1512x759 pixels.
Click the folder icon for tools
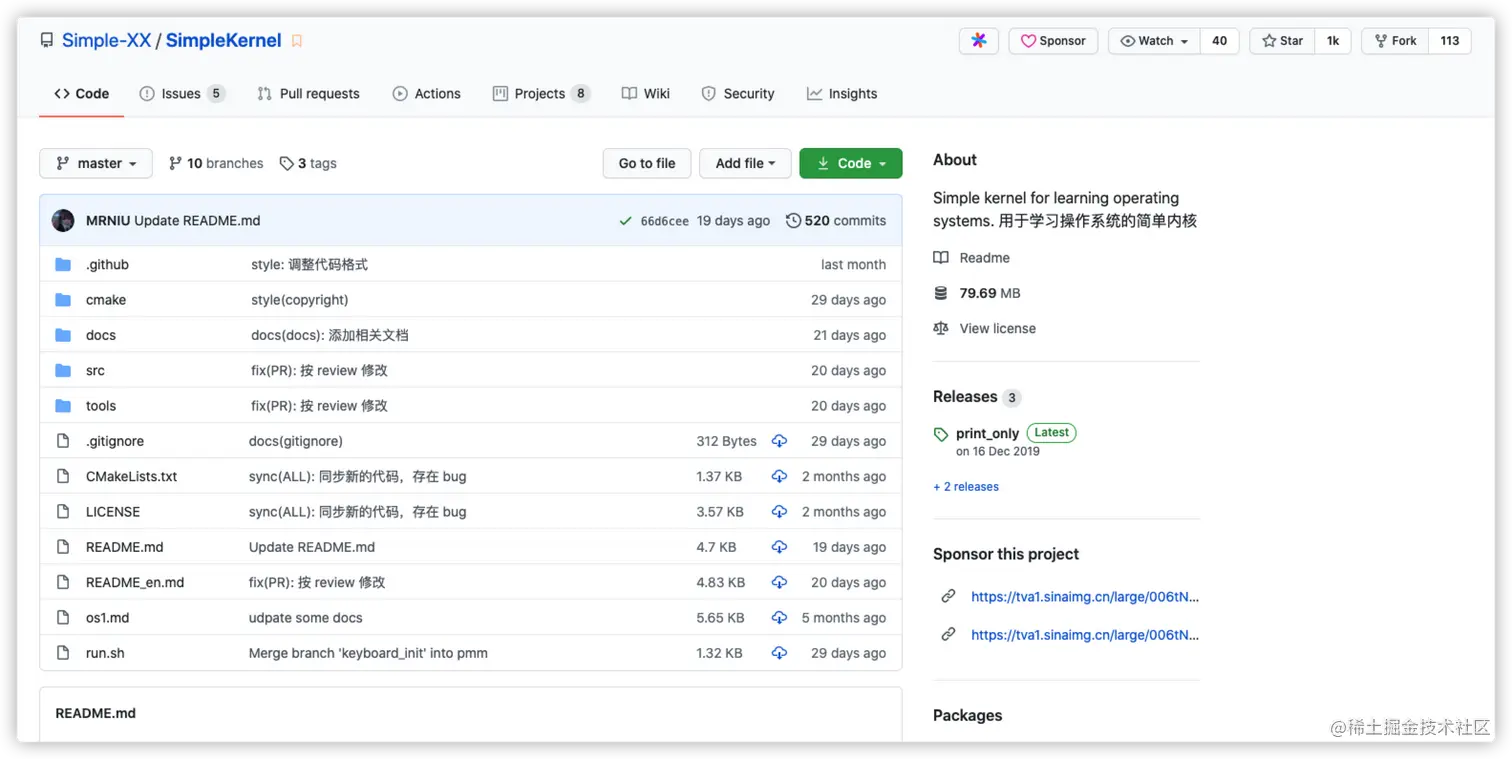[x=63, y=406]
